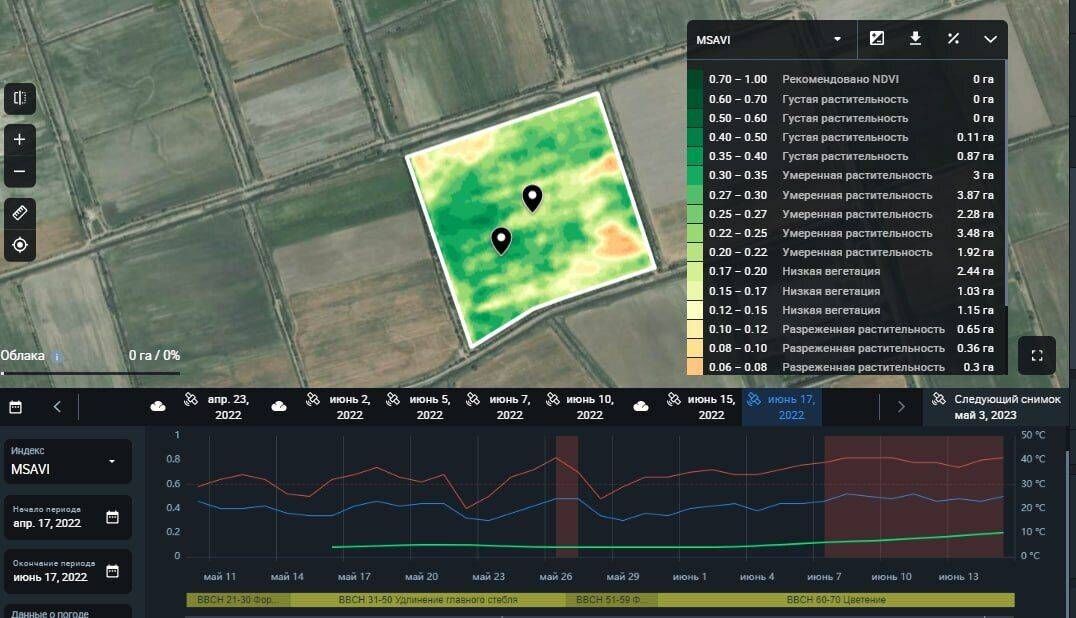Select the июнь 10, 2022 image
The width and height of the screenshot is (1076, 618).
[582, 407]
